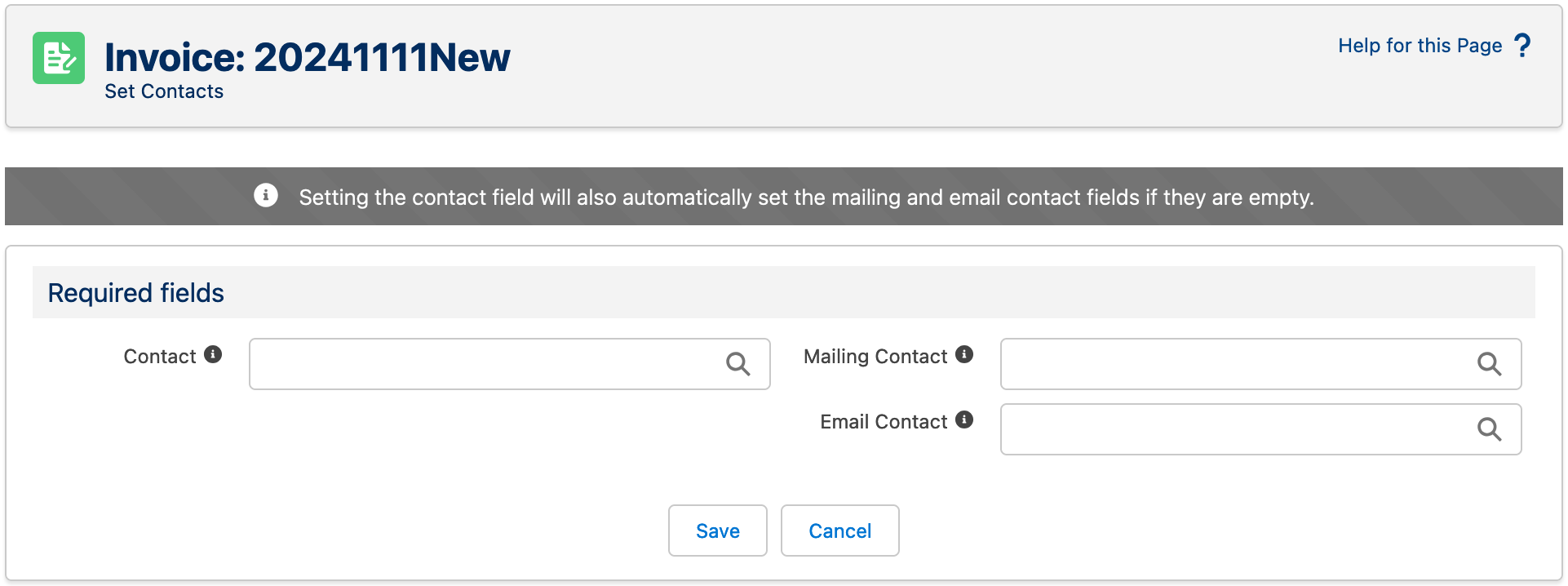Open the Contact lookup search icon
1568x586 pixels.
[738, 364]
